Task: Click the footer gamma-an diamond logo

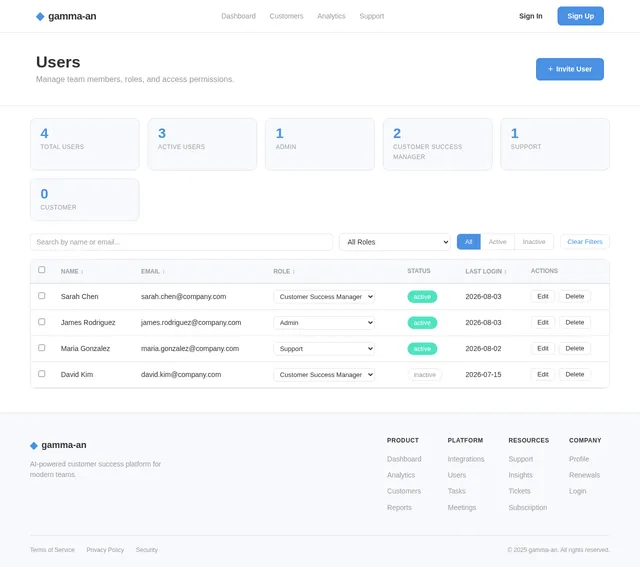Action: pos(34,445)
